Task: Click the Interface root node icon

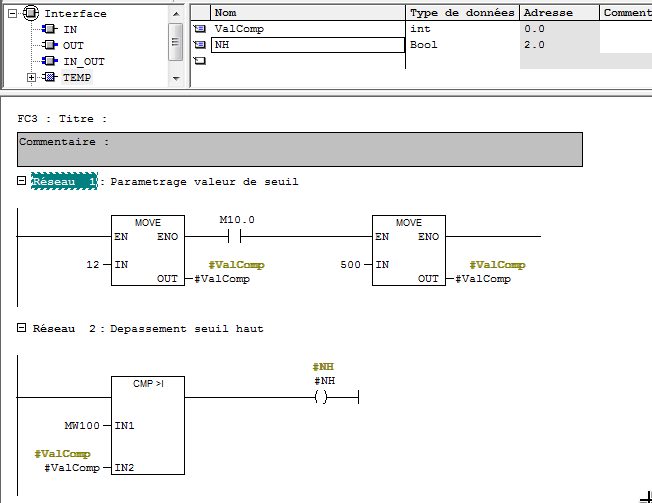Action: 30,14
